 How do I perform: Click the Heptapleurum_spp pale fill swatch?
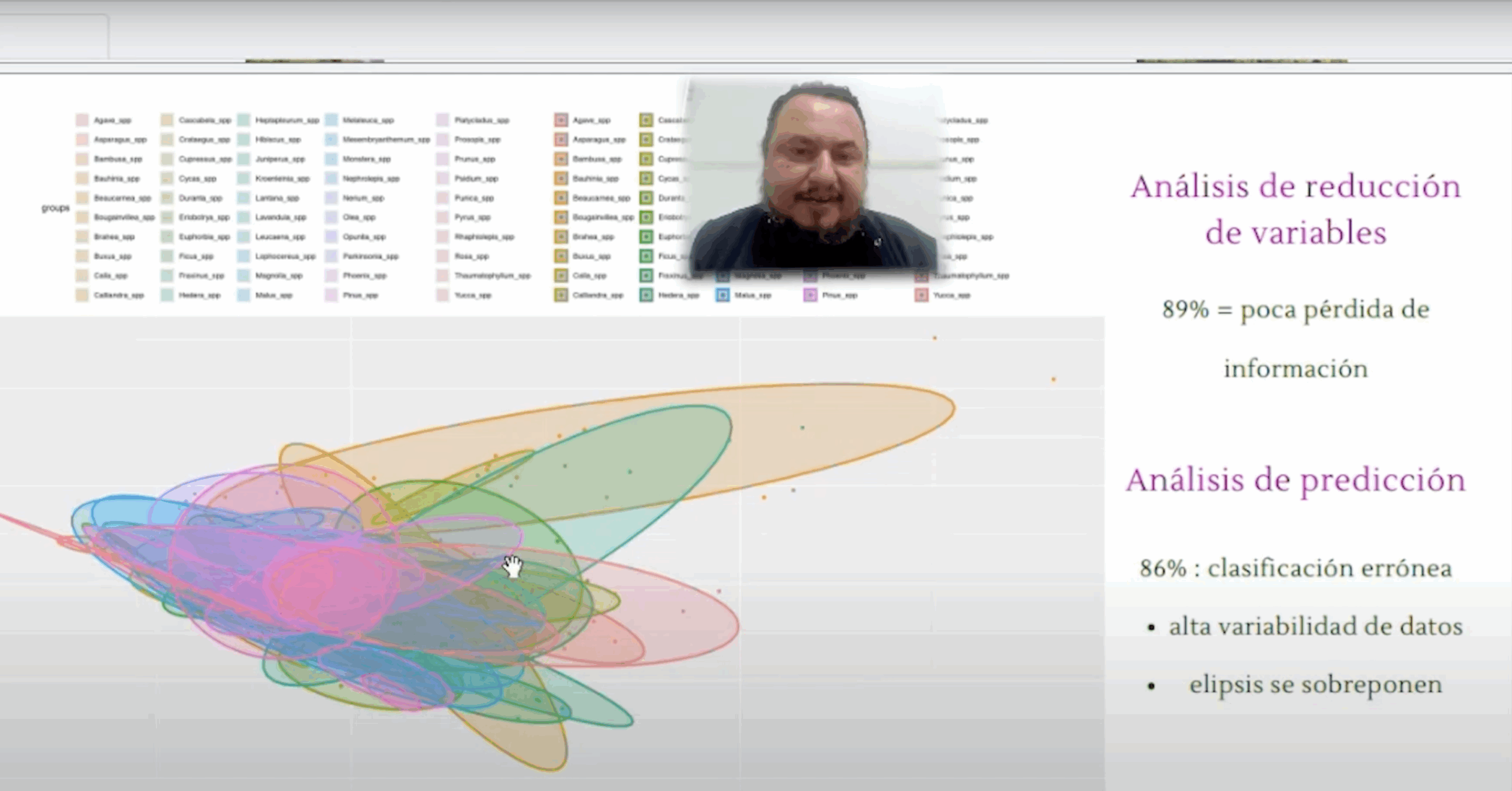coord(243,121)
